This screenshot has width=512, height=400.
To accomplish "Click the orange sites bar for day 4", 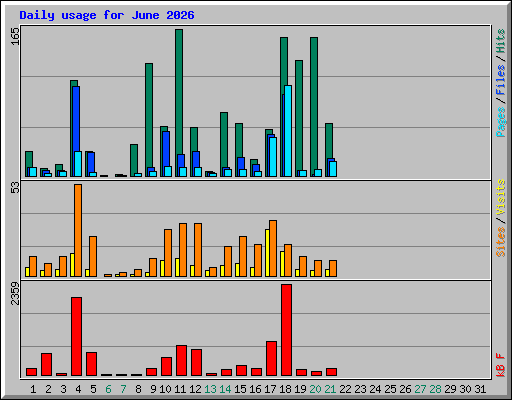I will [78, 230].
